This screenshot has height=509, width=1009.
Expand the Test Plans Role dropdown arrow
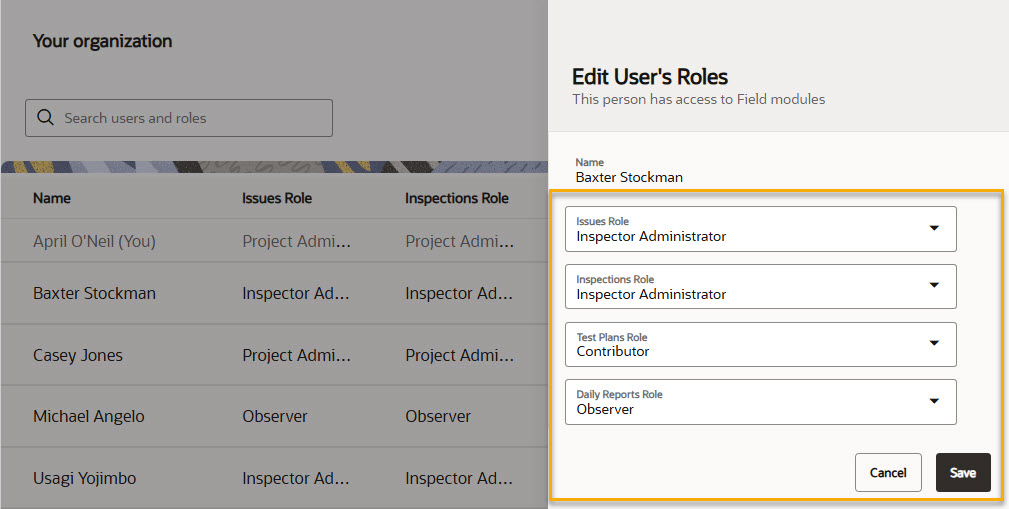934,344
